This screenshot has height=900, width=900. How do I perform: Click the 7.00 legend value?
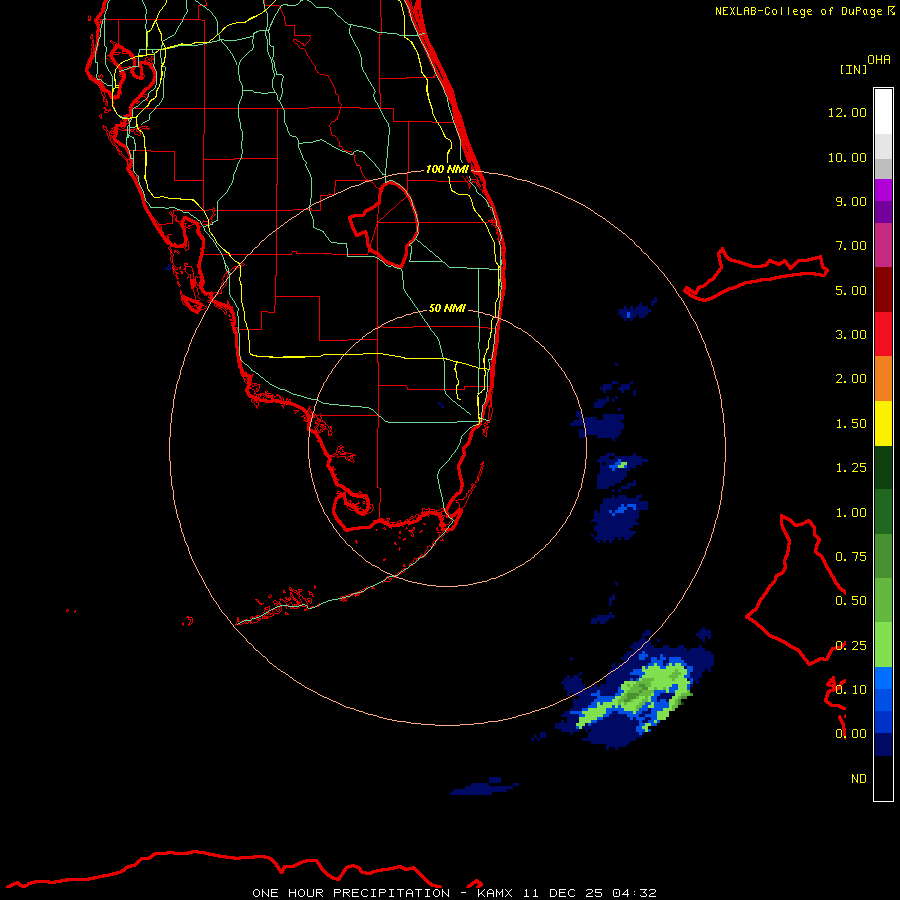pyautogui.click(x=851, y=246)
